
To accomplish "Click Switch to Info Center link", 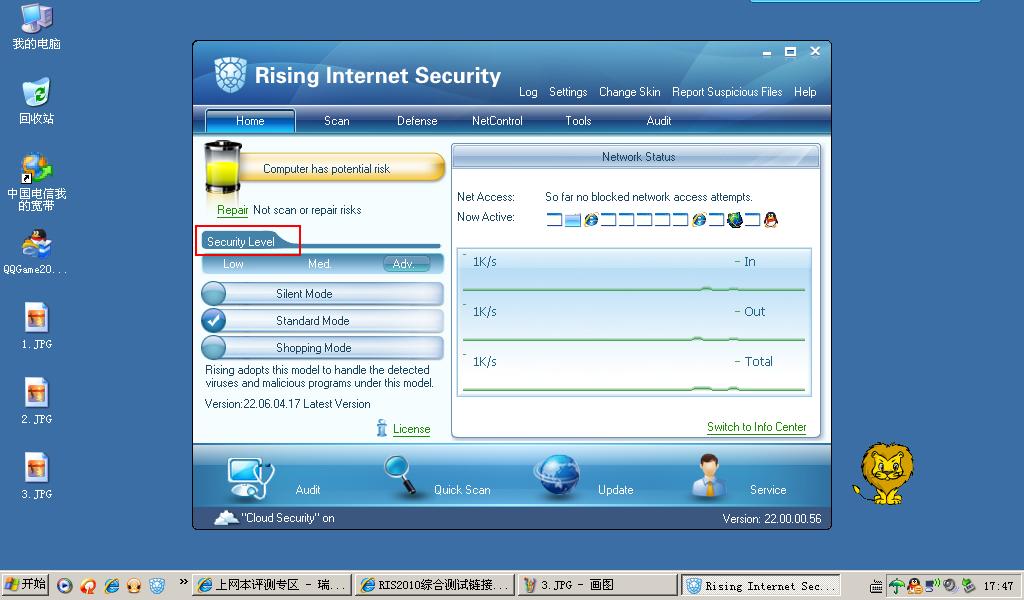I will click(756, 427).
